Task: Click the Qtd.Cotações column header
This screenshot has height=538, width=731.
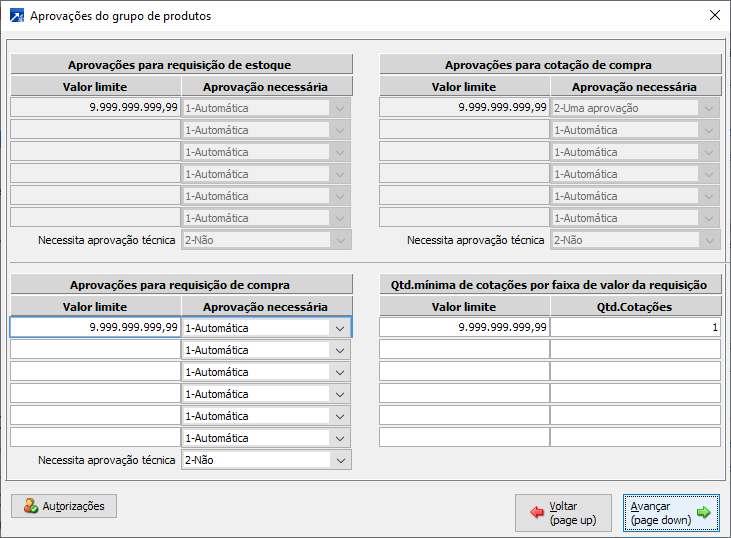Action: pyautogui.click(x=635, y=307)
